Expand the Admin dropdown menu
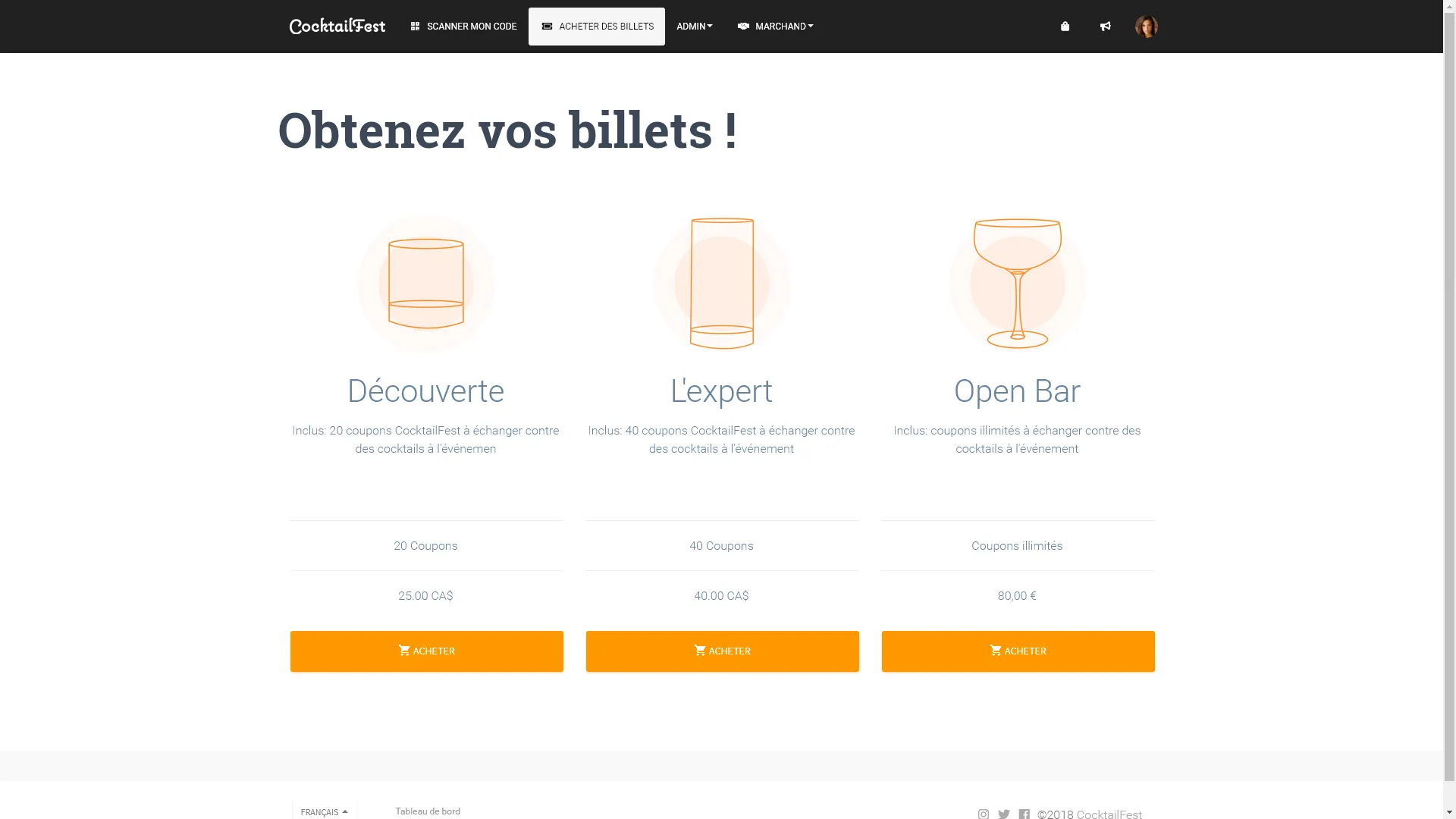 694,27
